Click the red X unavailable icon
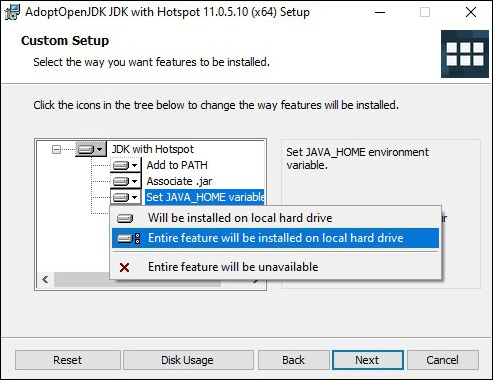This screenshot has width=493, height=380. [124, 267]
